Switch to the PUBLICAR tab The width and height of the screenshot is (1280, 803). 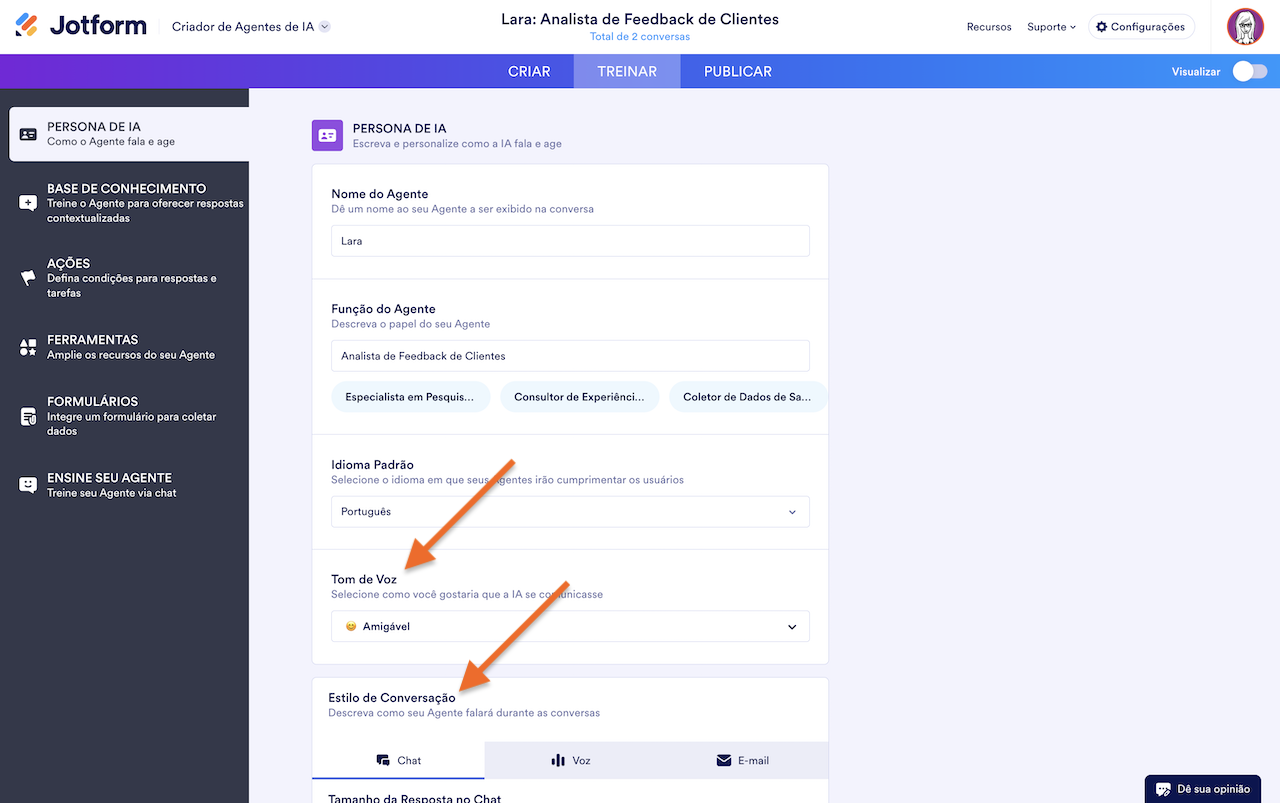tap(737, 71)
